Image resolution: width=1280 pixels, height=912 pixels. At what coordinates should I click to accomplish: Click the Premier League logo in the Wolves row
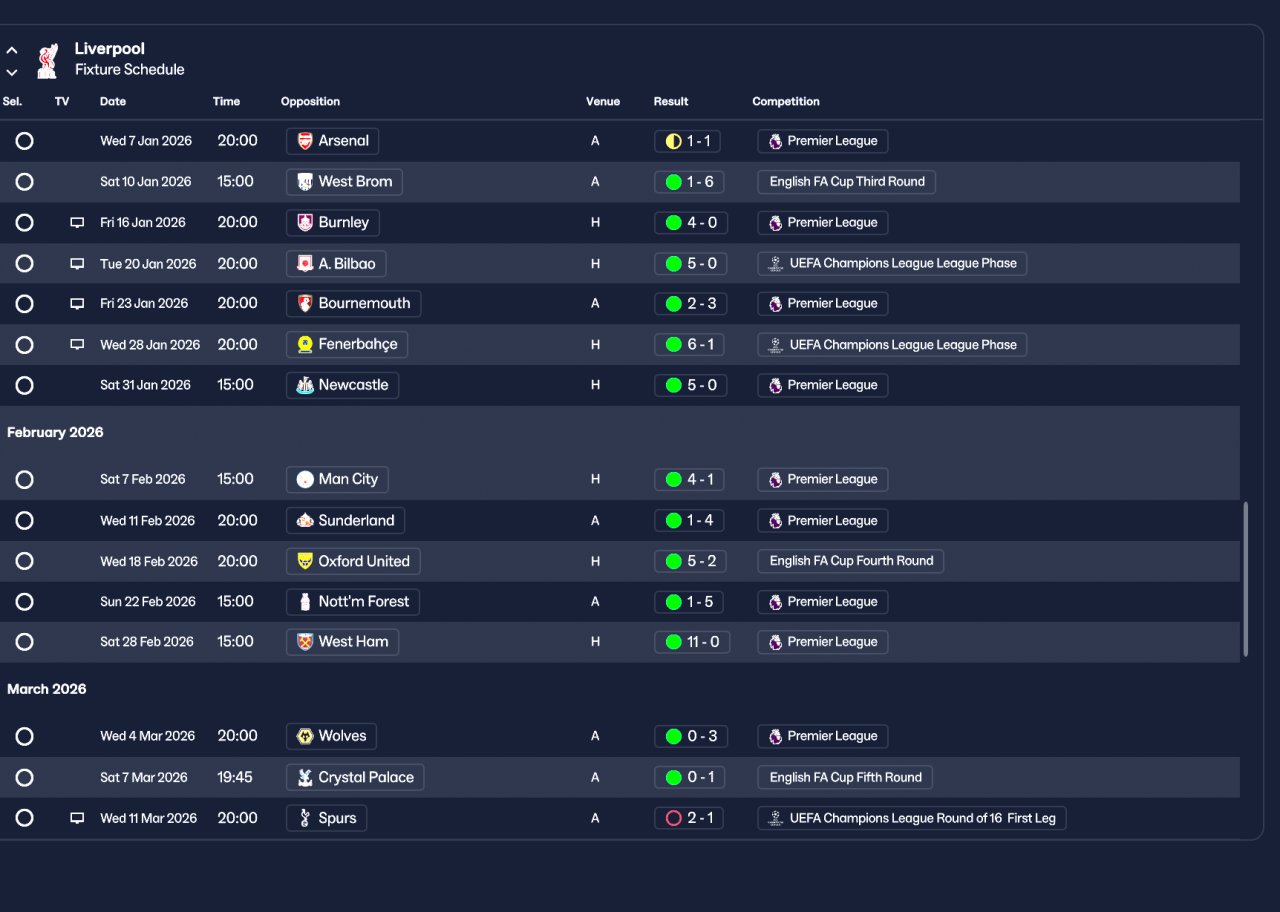pyautogui.click(x=775, y=737)
